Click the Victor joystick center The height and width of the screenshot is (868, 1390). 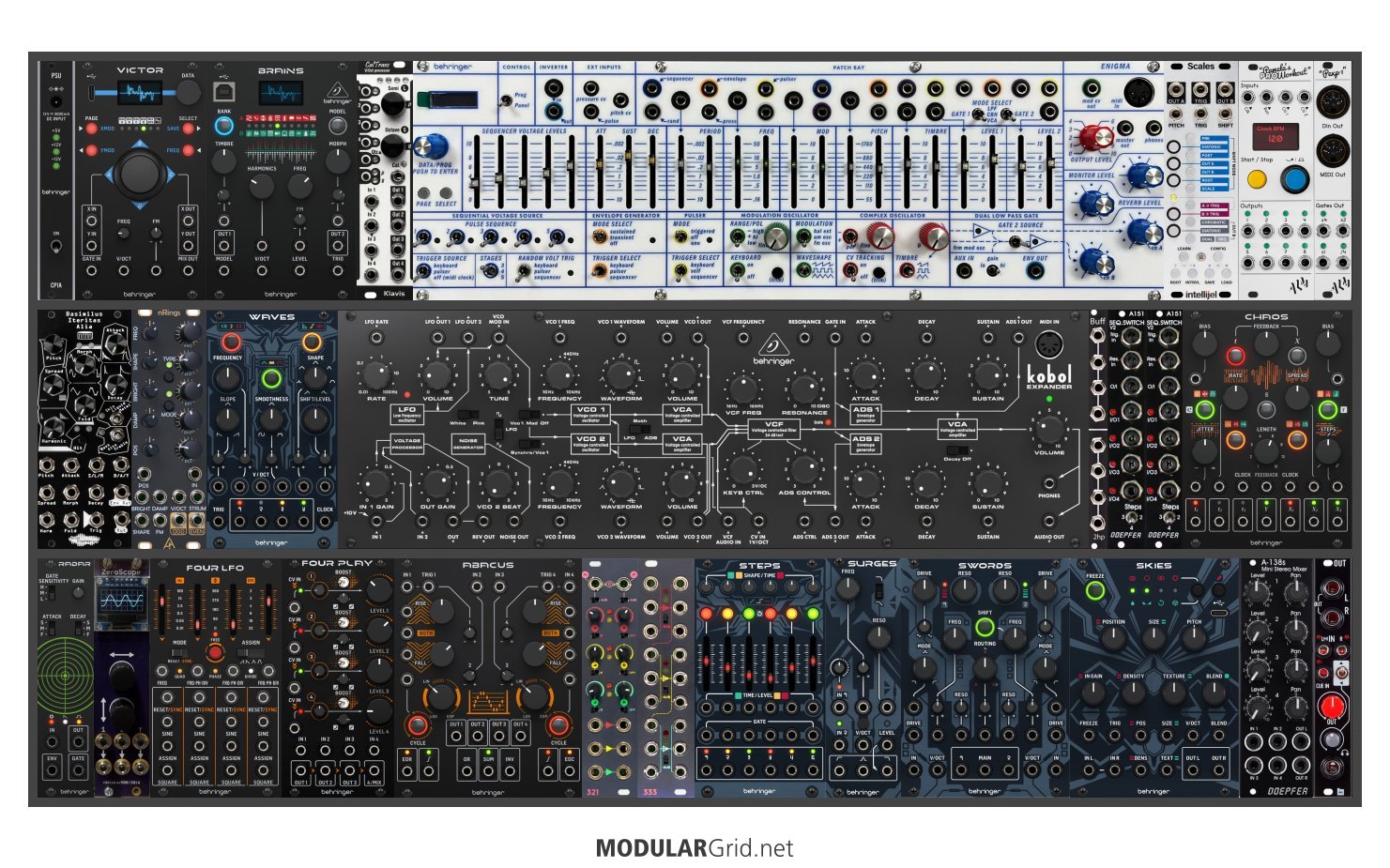140,173
